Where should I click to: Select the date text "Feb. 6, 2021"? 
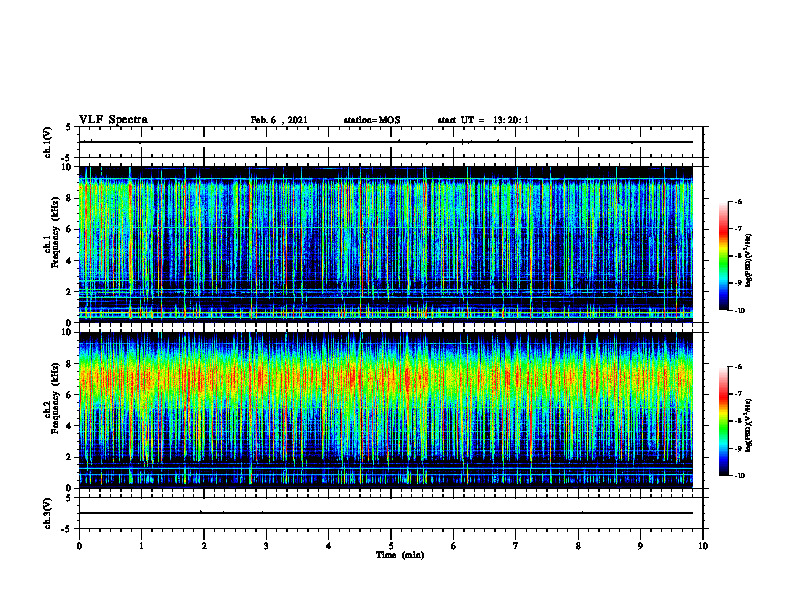click(279, 120)
